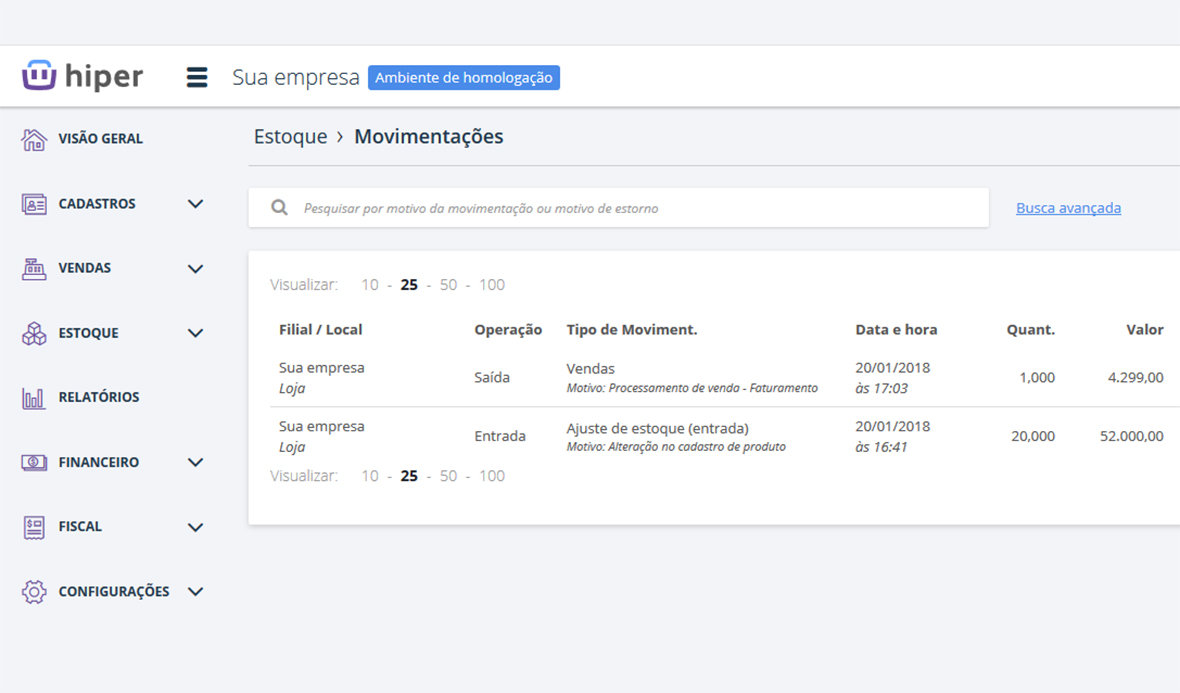Image resolution: width=1180 pixels, height=693 pixels.
Task: Click the Configurações gear icon
Action: (x=34, y=592)
